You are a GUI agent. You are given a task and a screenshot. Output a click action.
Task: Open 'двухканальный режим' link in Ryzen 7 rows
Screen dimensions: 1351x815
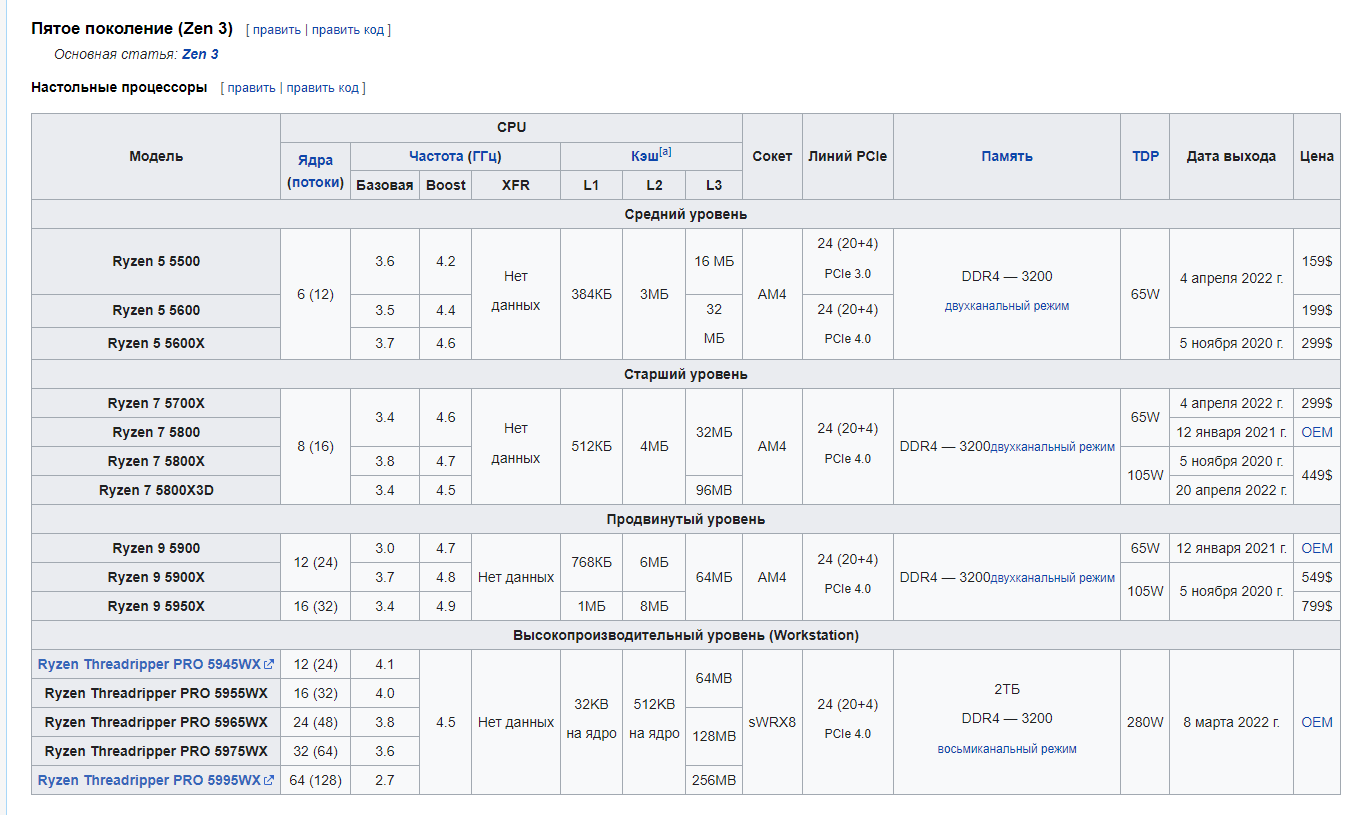click(x=1052, y=447)
